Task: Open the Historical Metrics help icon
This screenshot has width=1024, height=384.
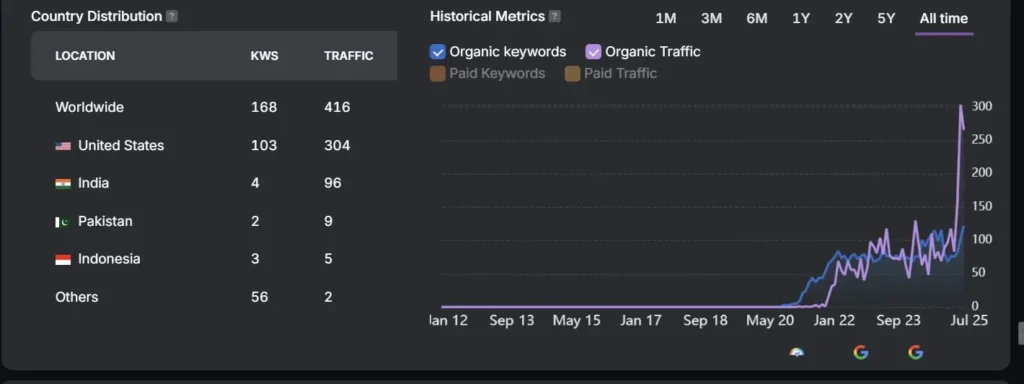Action: [x=554, y=17]
